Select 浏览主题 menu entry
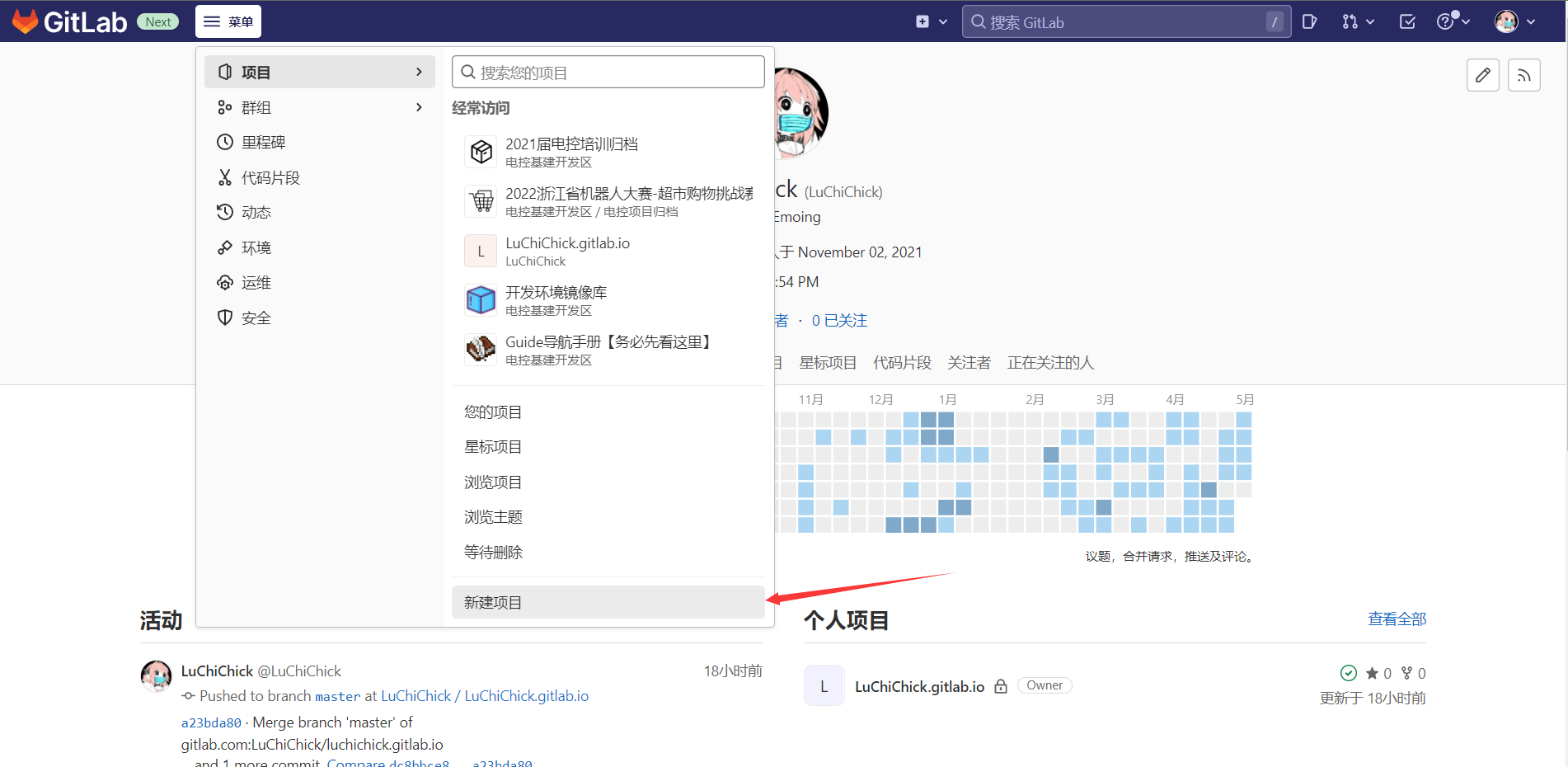This screenshot has width=1568, height=767. [608, 516]
